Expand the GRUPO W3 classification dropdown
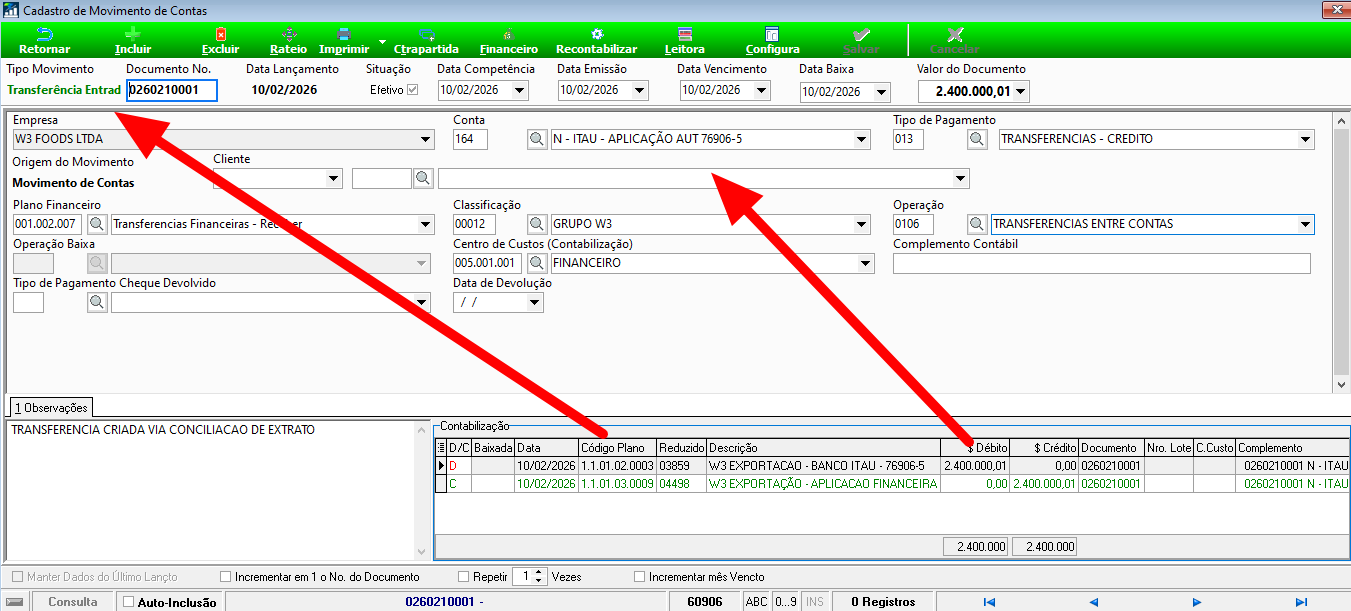This screenshot has width=1351, height=611. point(863,224)
